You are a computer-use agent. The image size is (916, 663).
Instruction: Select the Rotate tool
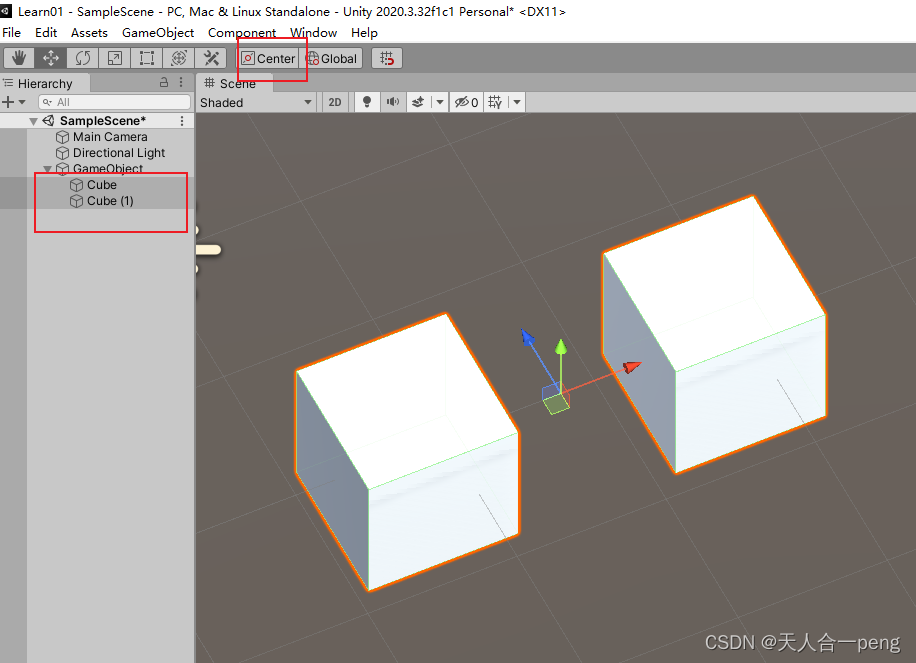click(83, 58)
